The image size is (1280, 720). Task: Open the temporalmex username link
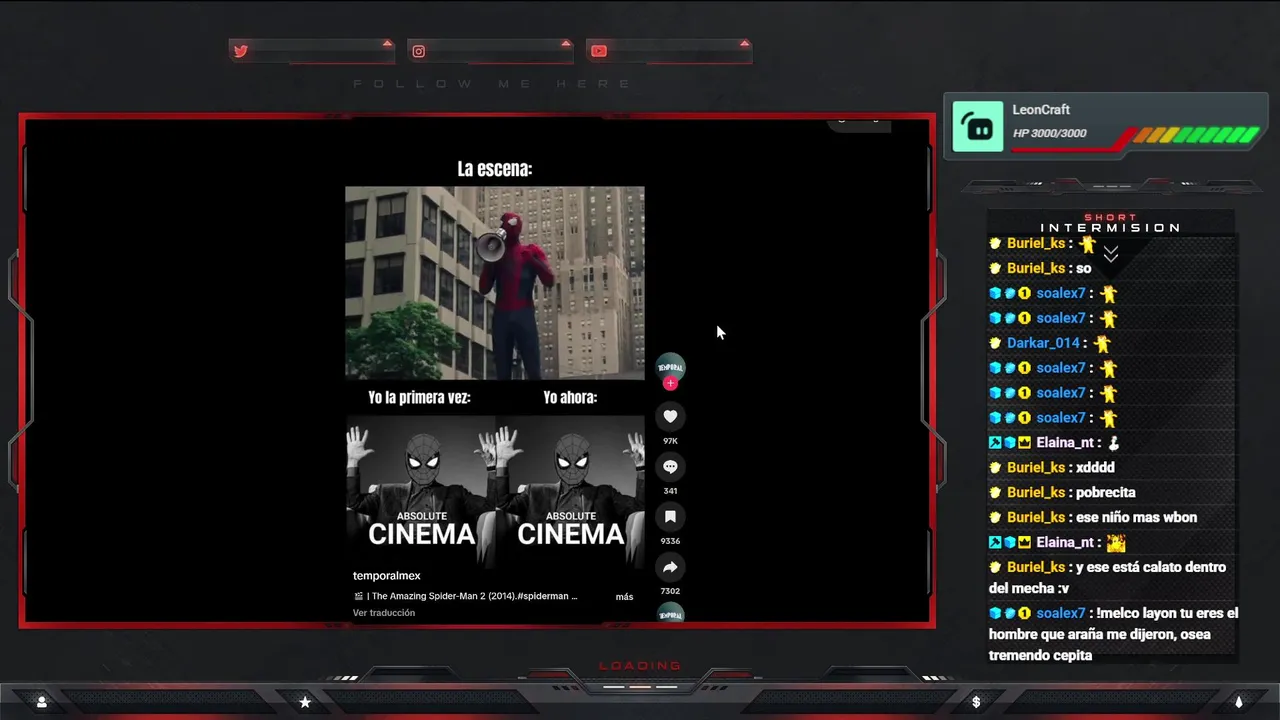pyautogui.click(x=386, y=576)
